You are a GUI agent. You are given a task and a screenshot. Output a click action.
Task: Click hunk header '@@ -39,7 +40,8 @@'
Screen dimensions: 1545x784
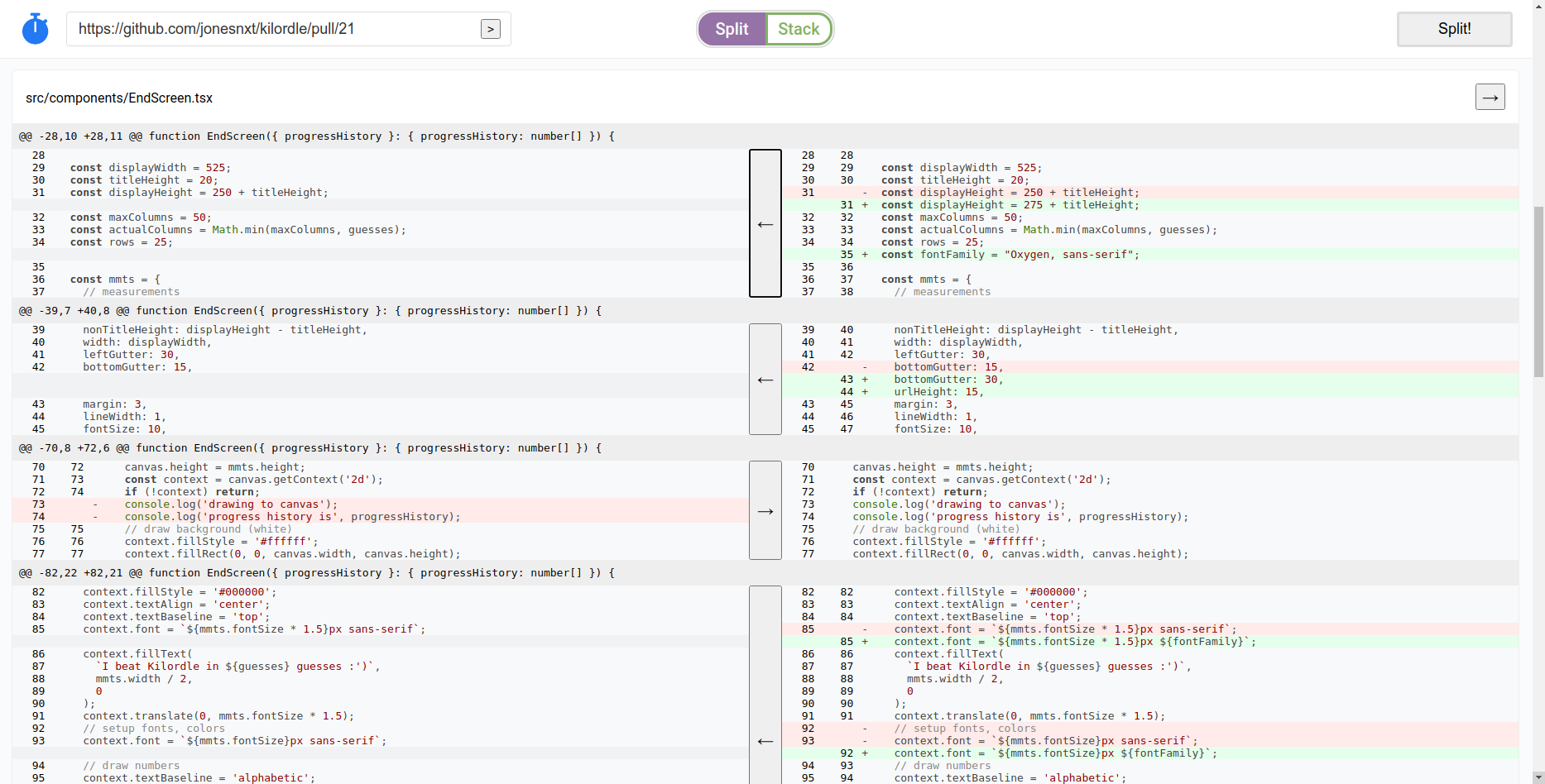(765, 311)
